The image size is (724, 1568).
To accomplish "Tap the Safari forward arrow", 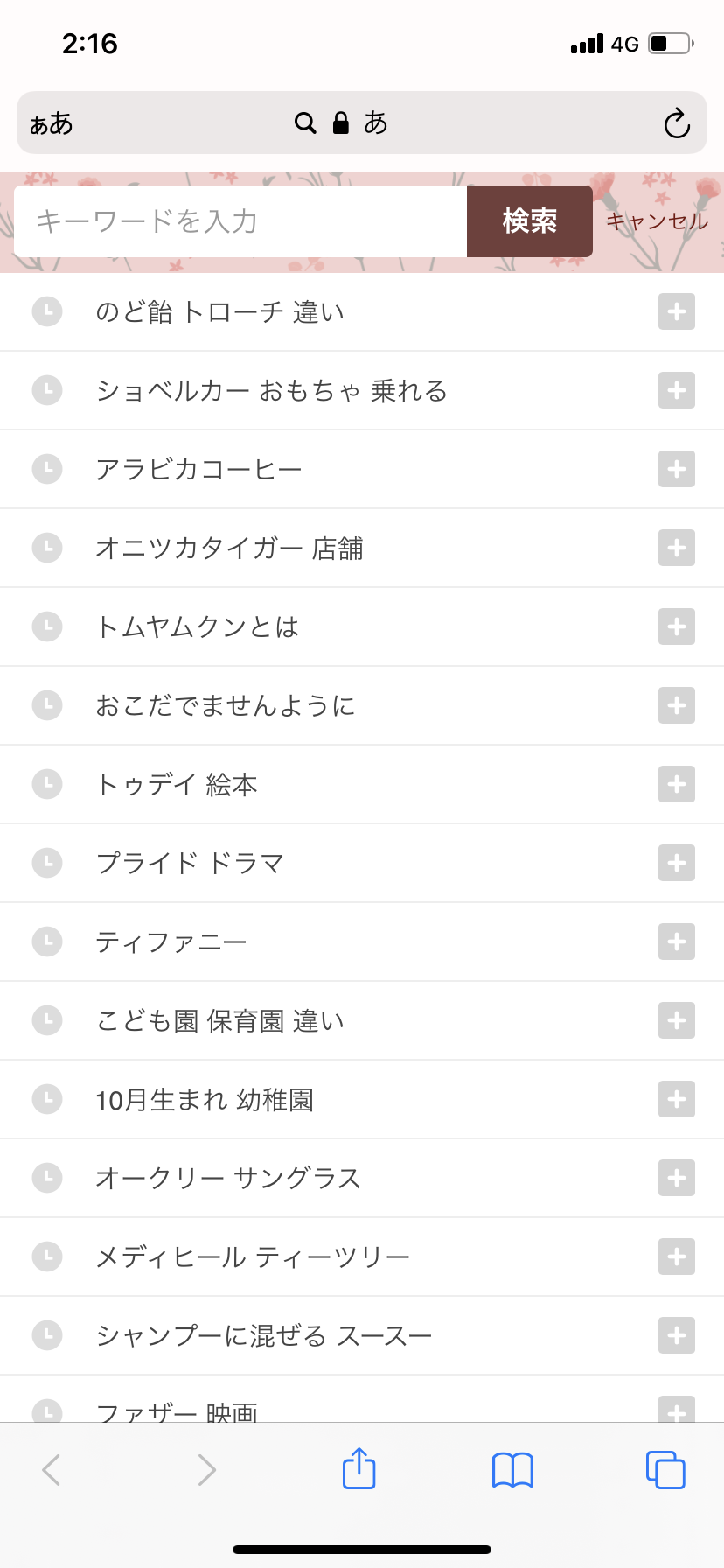I will pos(206,1470).
